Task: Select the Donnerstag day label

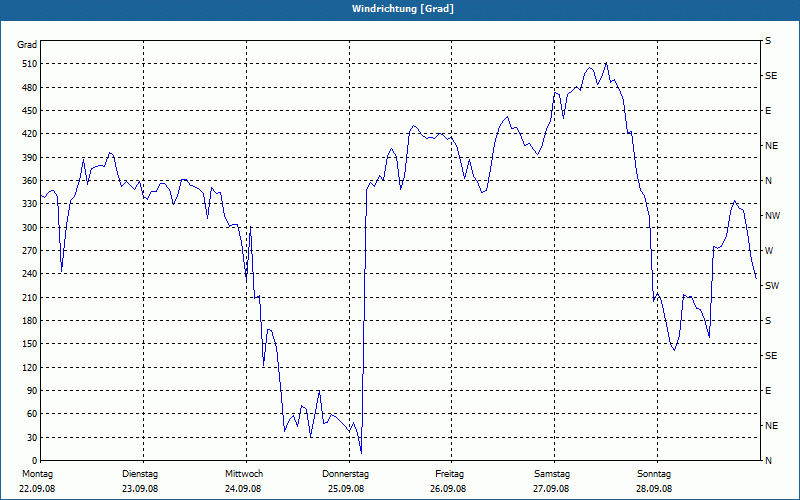Action: tap(345, 474)
